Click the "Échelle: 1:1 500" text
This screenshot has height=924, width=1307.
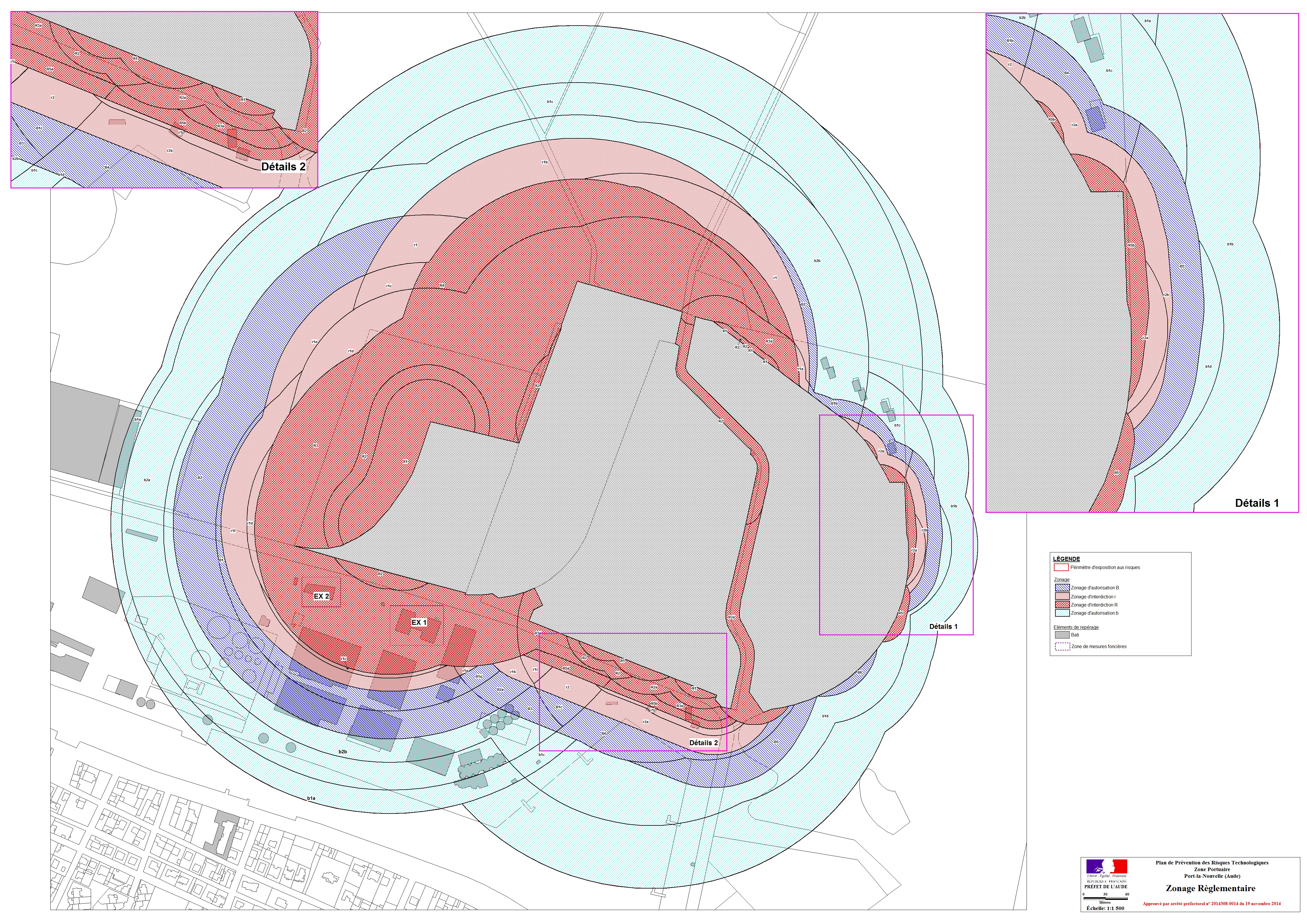click(x=1105, y=909)
